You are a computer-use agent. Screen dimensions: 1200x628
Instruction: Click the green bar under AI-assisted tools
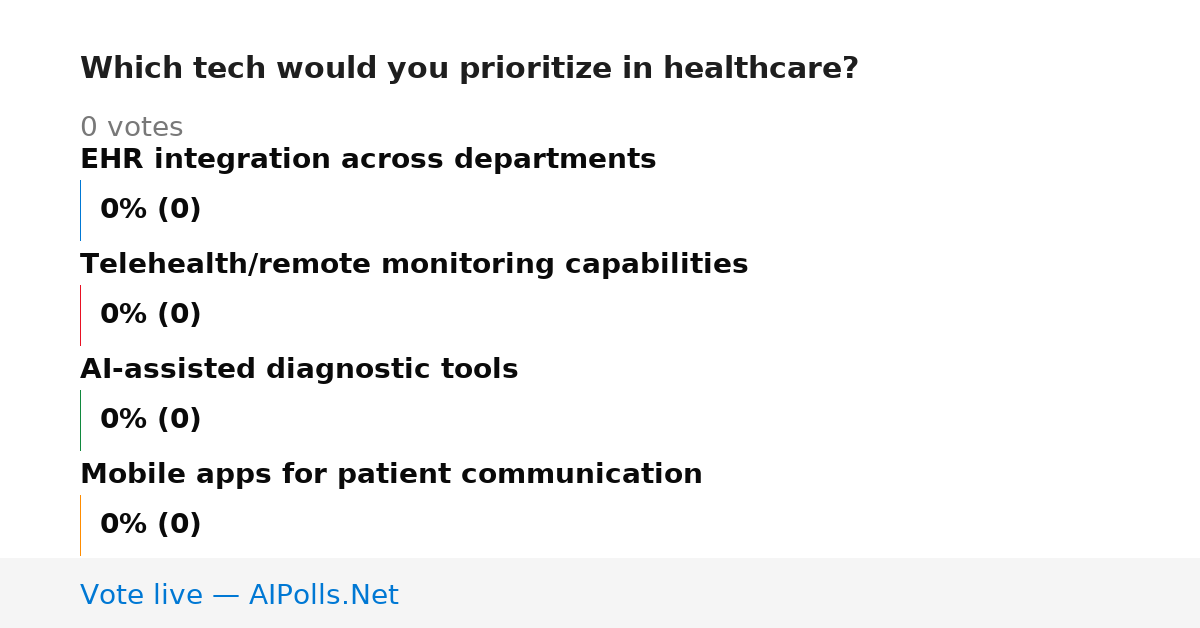tap(80, 420)
